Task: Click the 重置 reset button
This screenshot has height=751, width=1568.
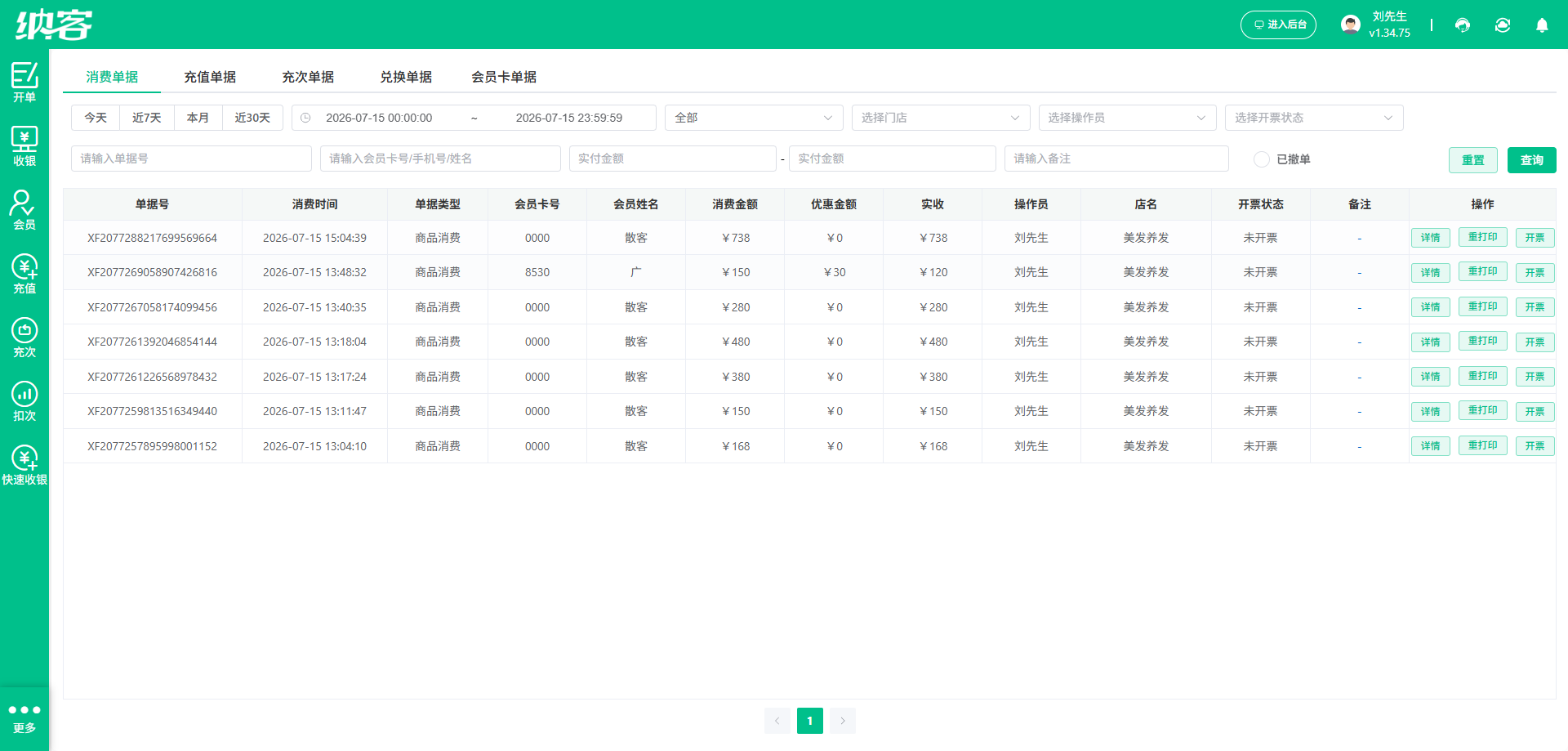Action: pos(1473,160)
